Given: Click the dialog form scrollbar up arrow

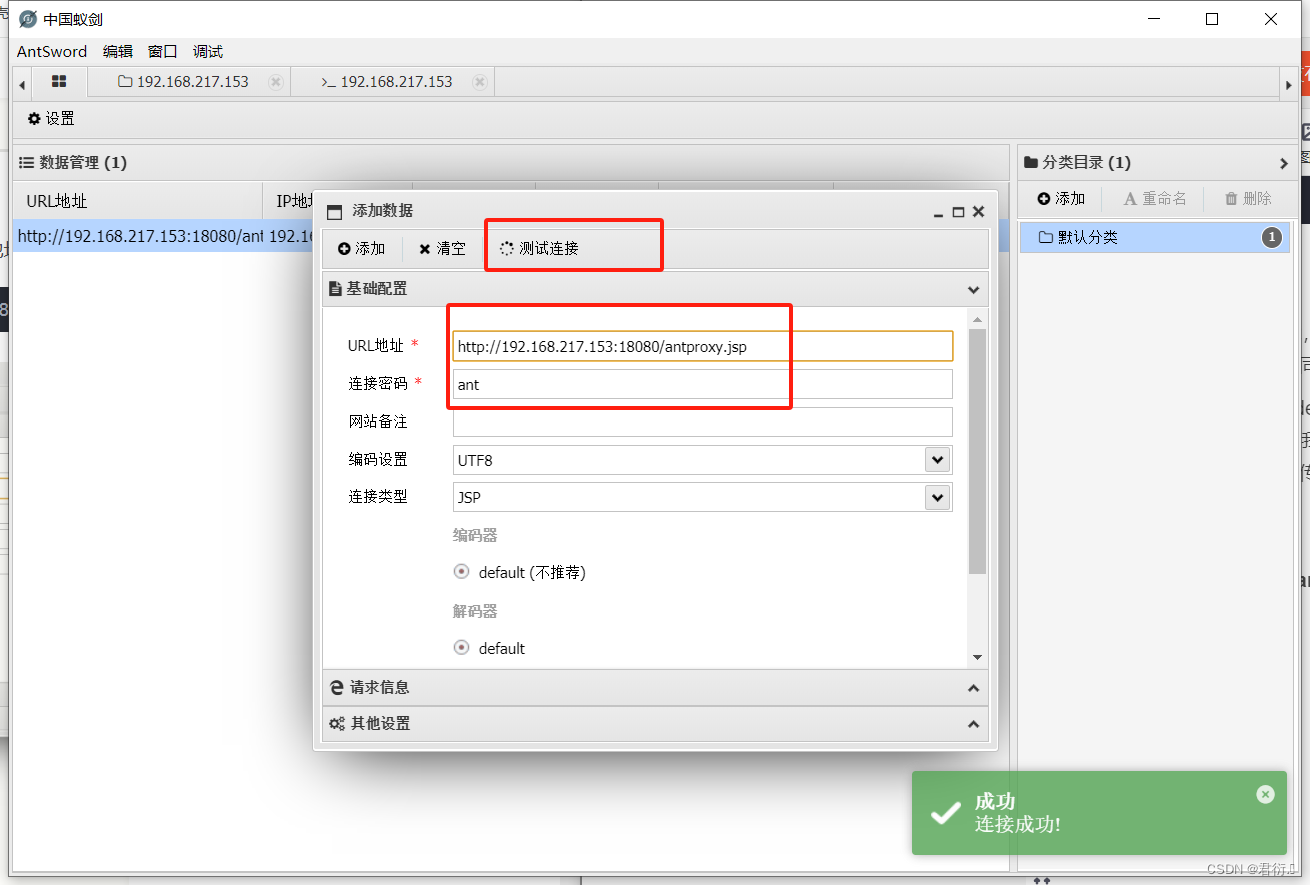Looking at the screenshot, I should tap(978, 320).
